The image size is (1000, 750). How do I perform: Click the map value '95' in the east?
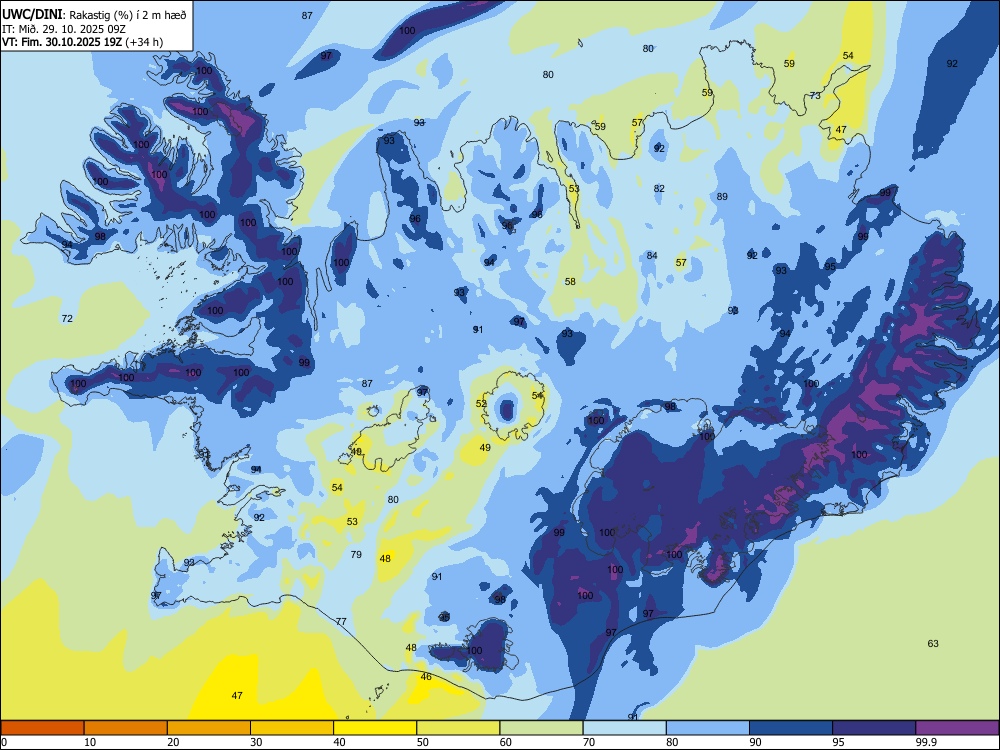tap(830, 267)
